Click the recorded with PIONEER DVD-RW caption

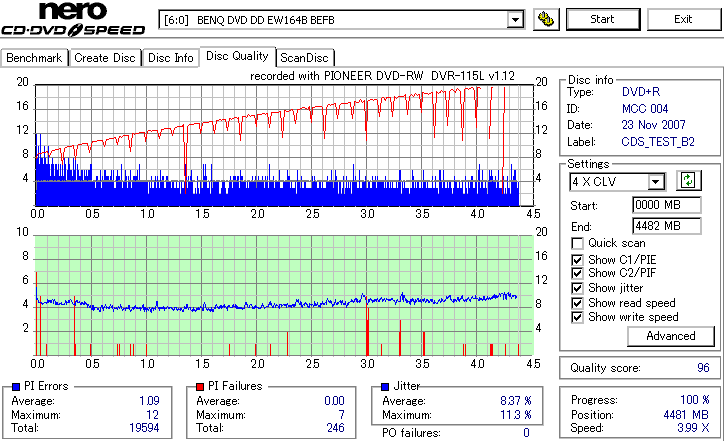click(382, 76)
